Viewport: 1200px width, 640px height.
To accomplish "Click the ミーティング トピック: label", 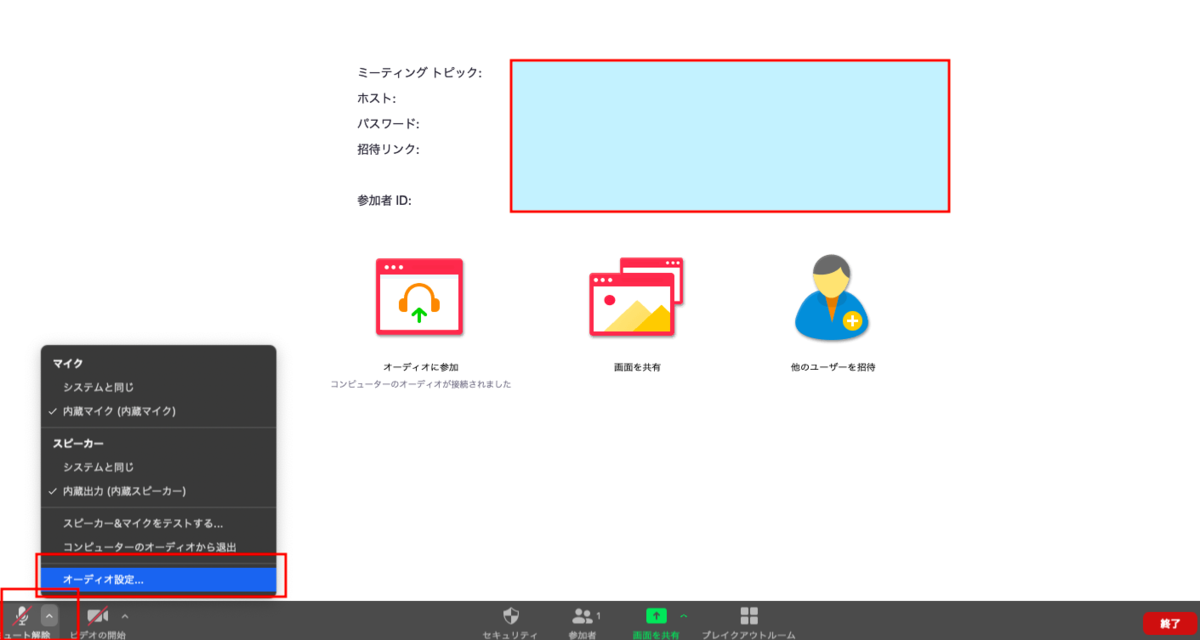I will coord(419,72).
